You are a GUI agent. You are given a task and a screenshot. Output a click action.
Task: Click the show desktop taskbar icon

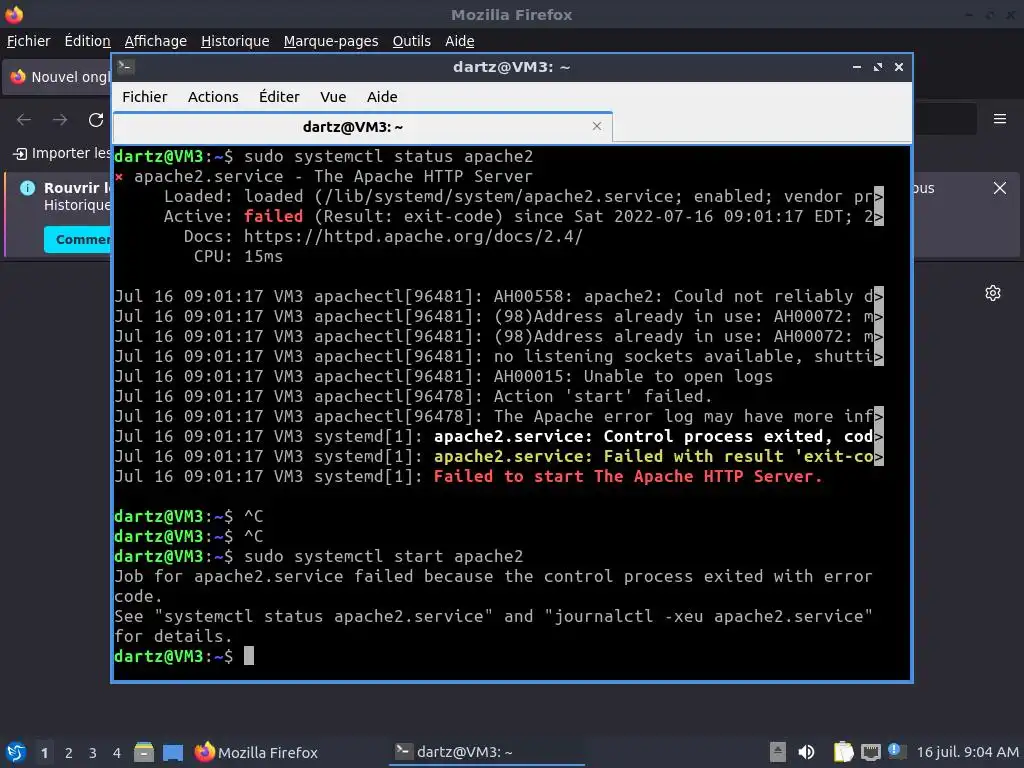point(173,752)
